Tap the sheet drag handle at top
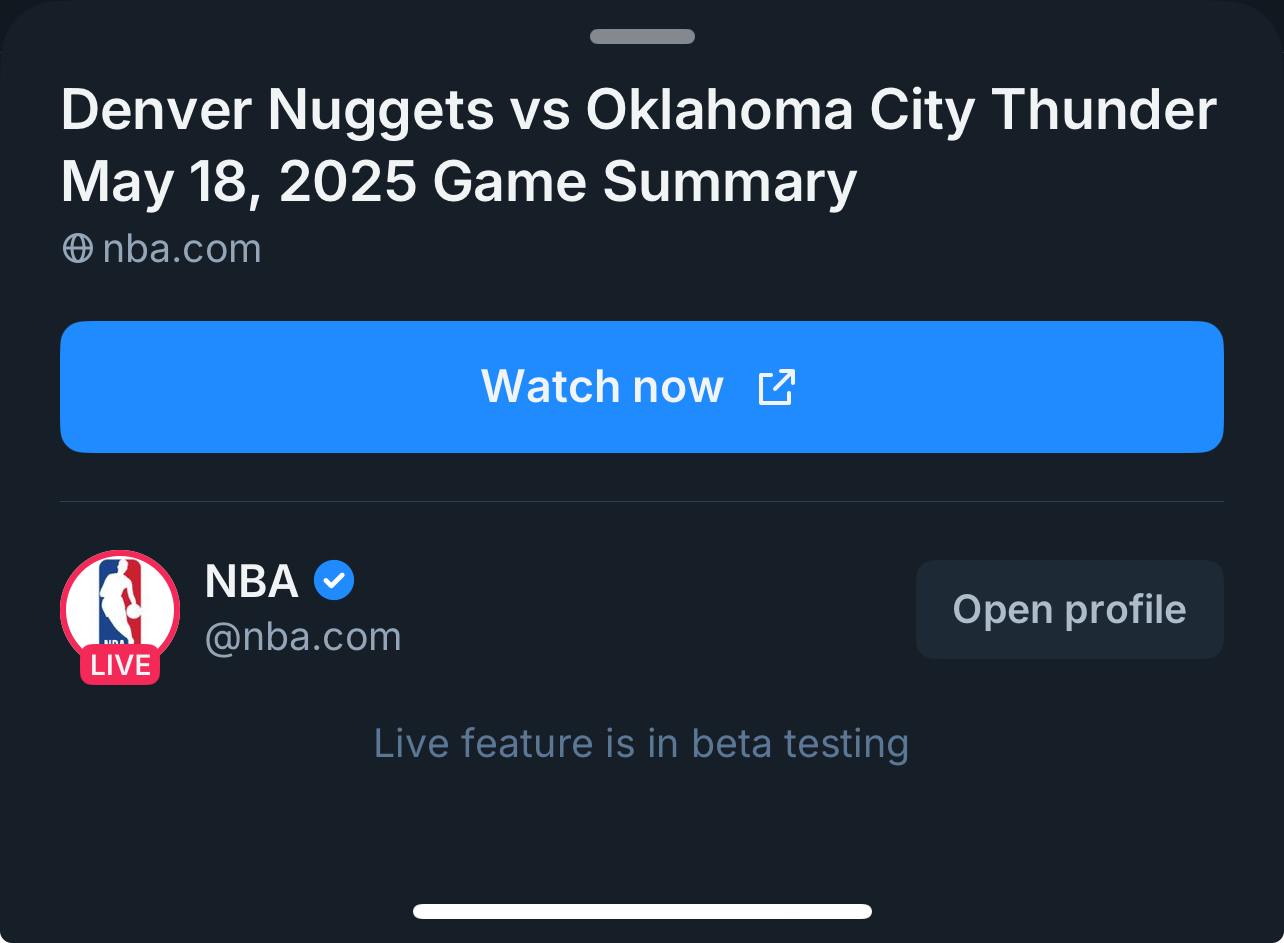 tap(642, 37)
